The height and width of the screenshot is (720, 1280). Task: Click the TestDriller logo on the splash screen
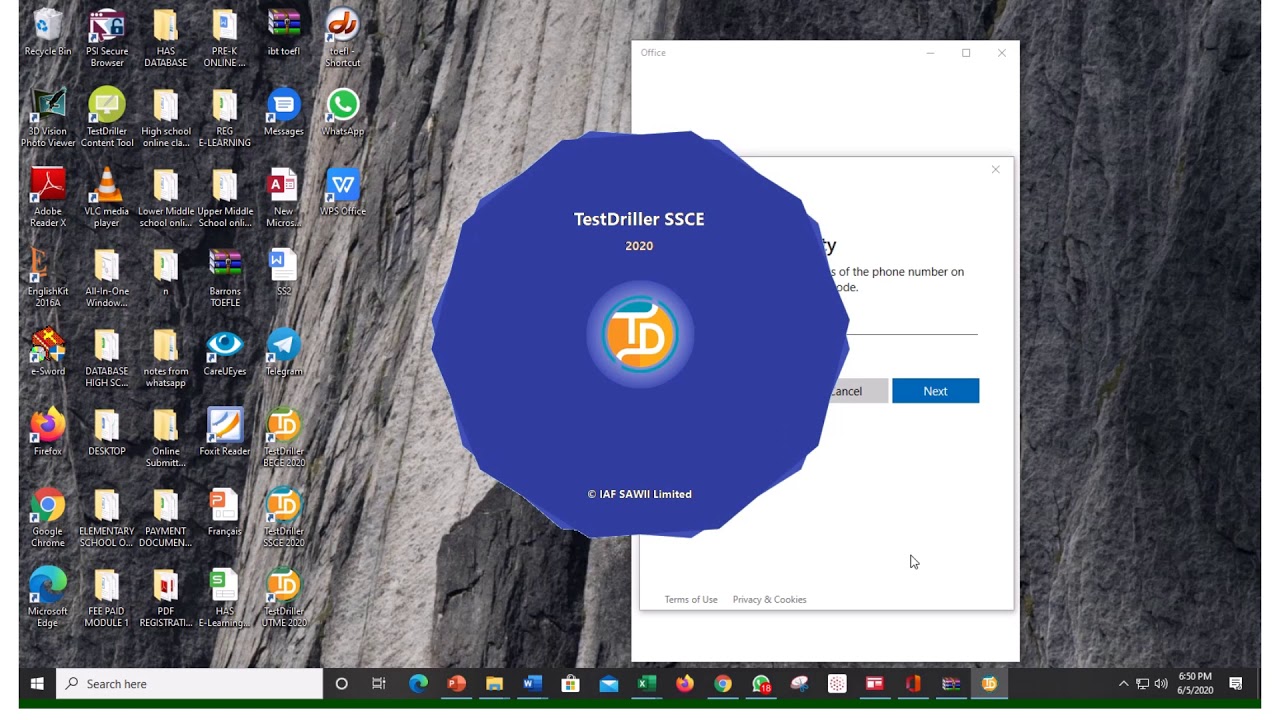(x=640, y=335)
